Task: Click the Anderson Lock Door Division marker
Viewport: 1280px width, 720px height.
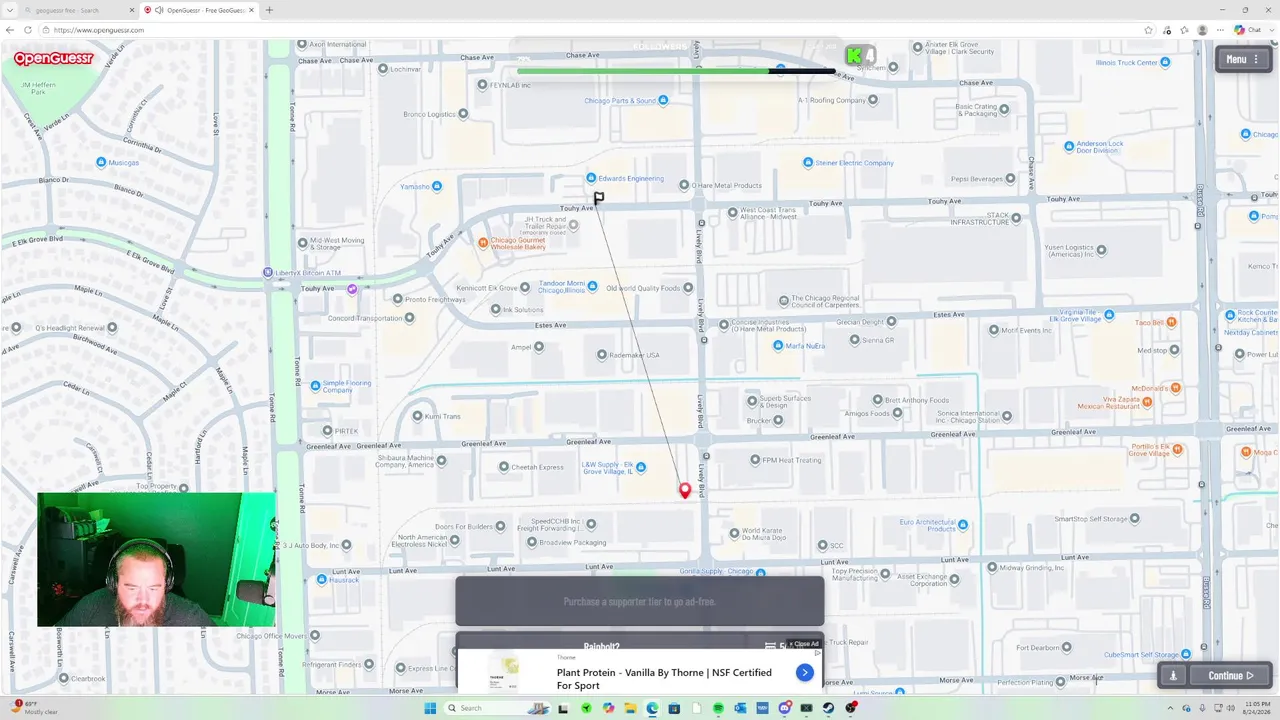Action: click(1067, 146)
